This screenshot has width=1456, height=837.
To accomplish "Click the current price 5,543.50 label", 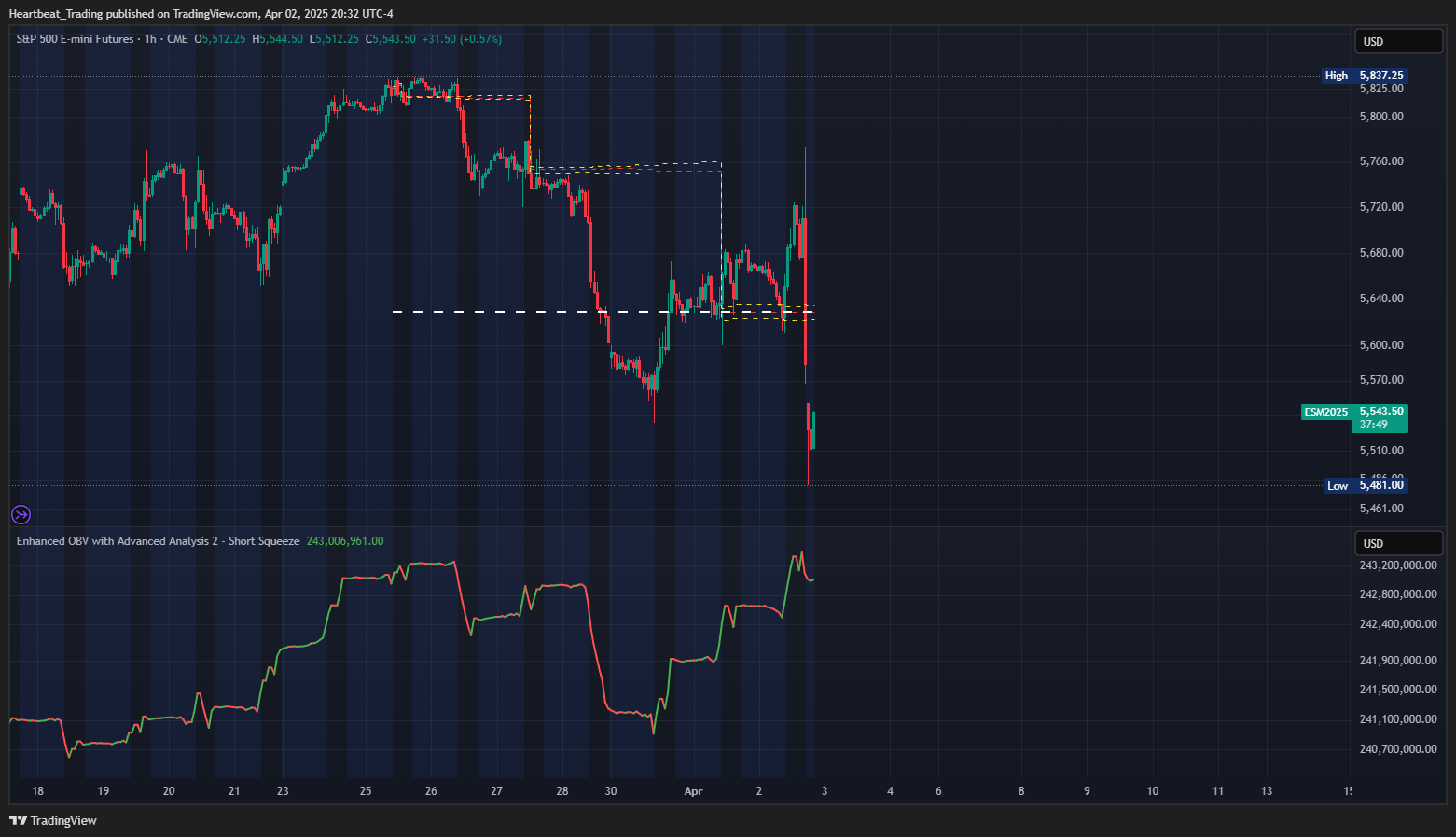I will click(x=1381, y=412).
